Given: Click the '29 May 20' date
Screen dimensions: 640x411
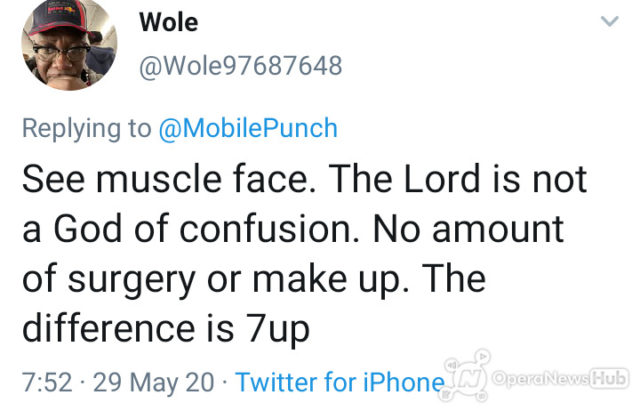Looking at the screenshot, I should (x=157, y=381).
